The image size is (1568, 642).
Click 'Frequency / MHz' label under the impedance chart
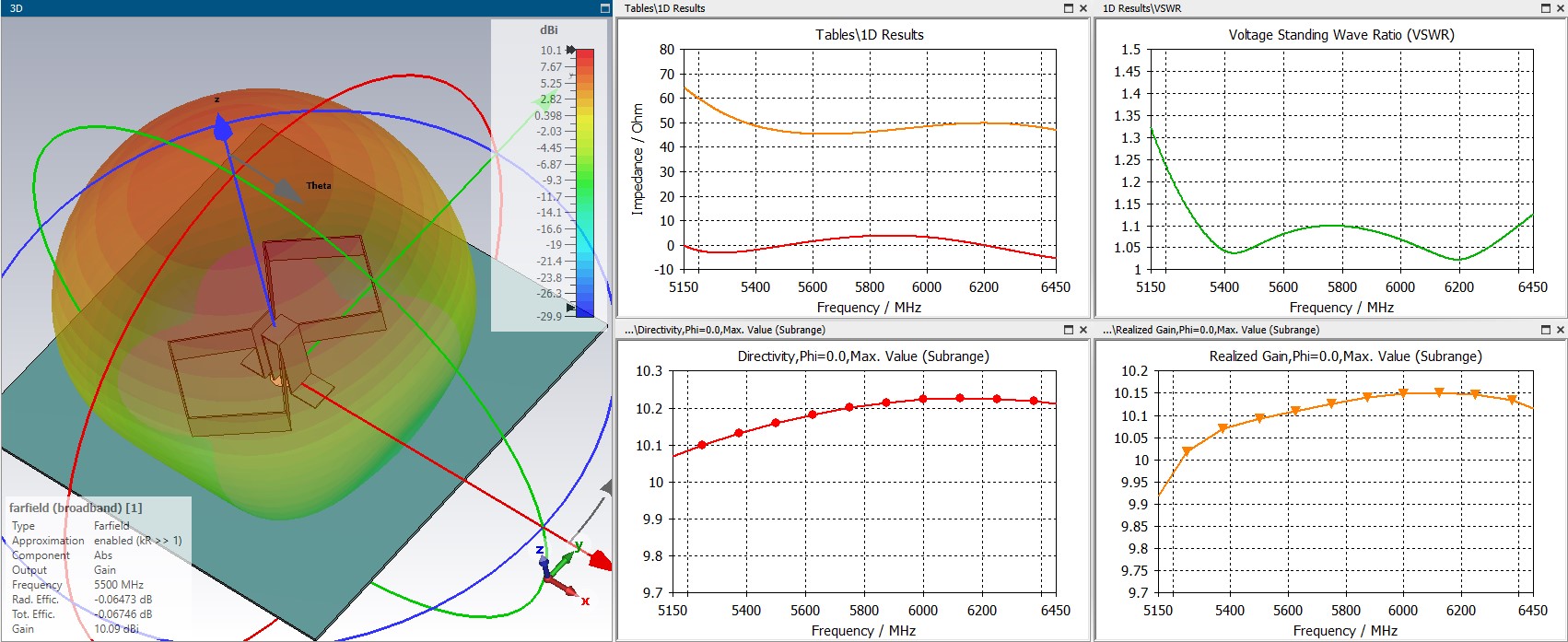[869, 308]
